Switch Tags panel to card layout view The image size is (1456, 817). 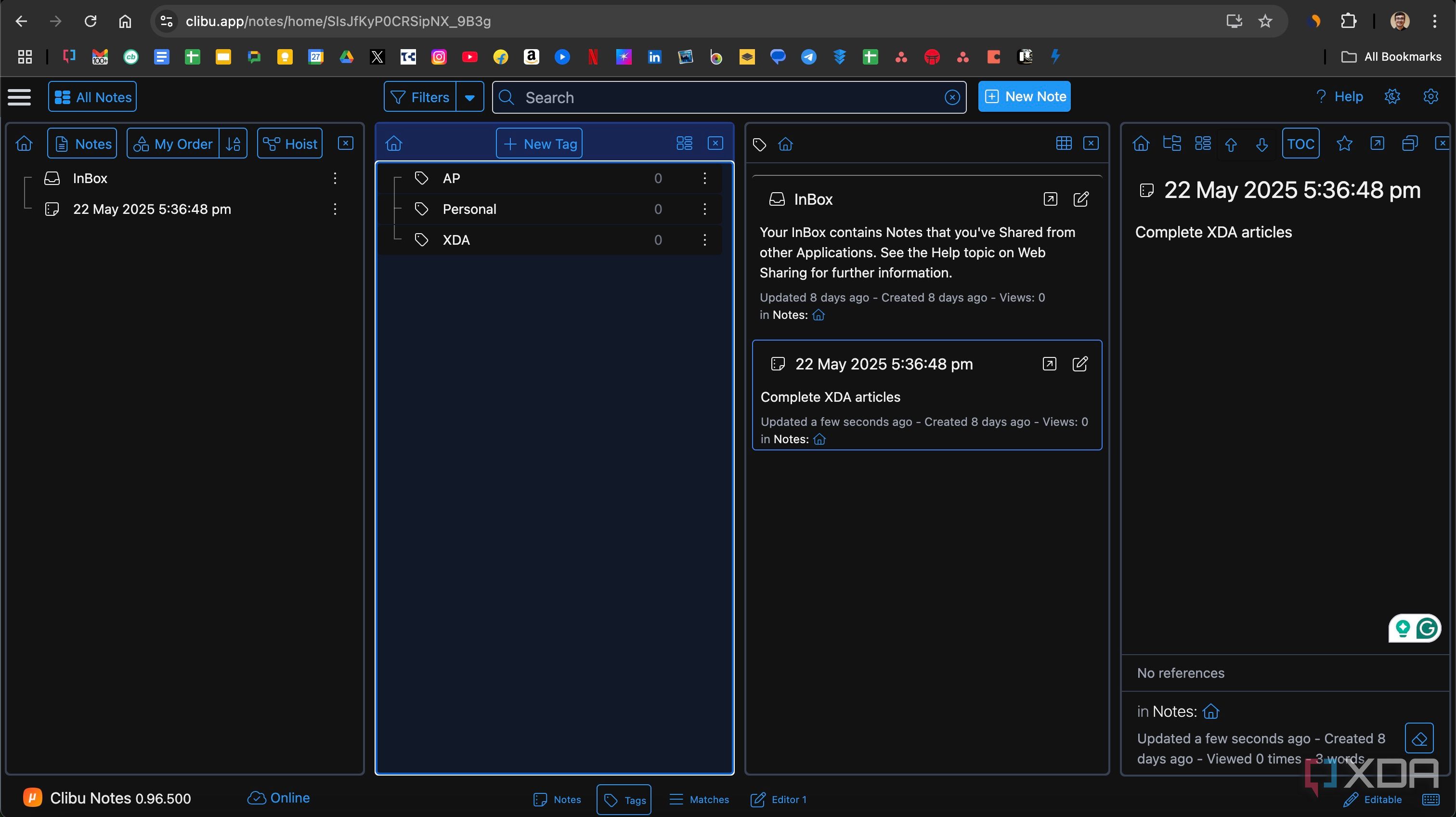[685, 143]
